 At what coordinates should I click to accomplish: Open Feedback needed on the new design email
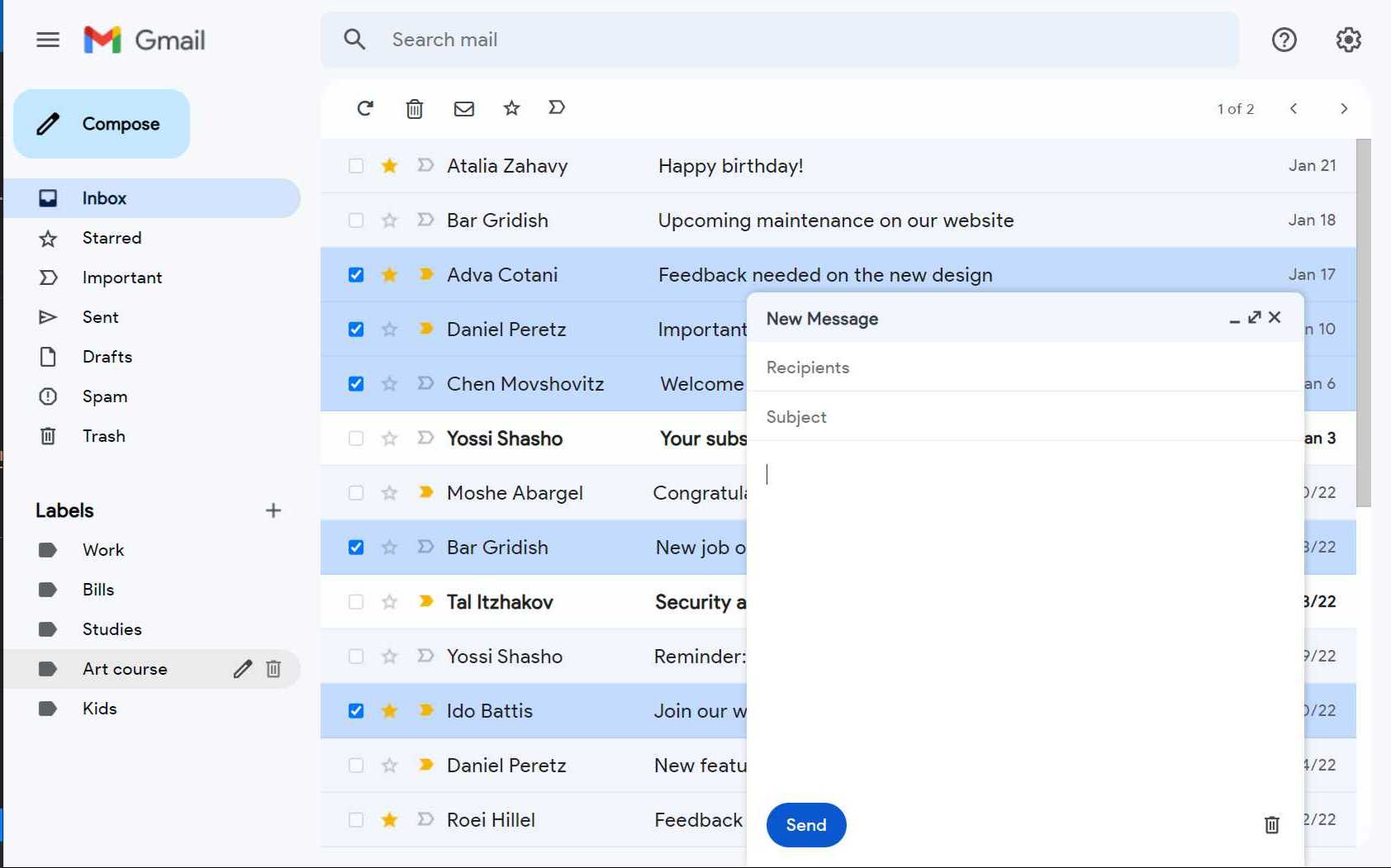[x=838, y=275]
